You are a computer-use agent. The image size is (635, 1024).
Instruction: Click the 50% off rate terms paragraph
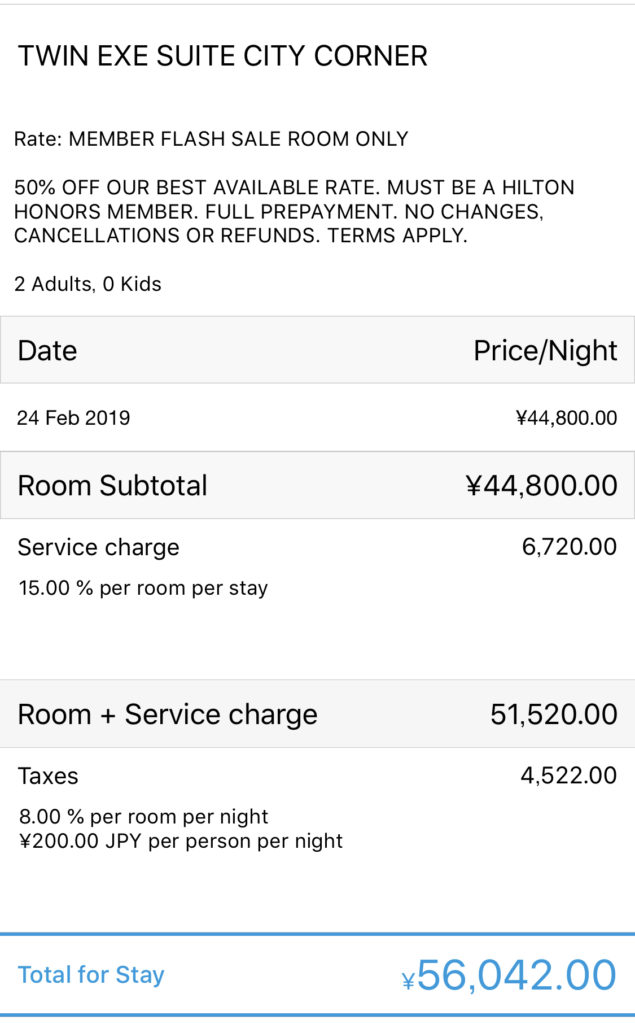click(x=294, y=212)
